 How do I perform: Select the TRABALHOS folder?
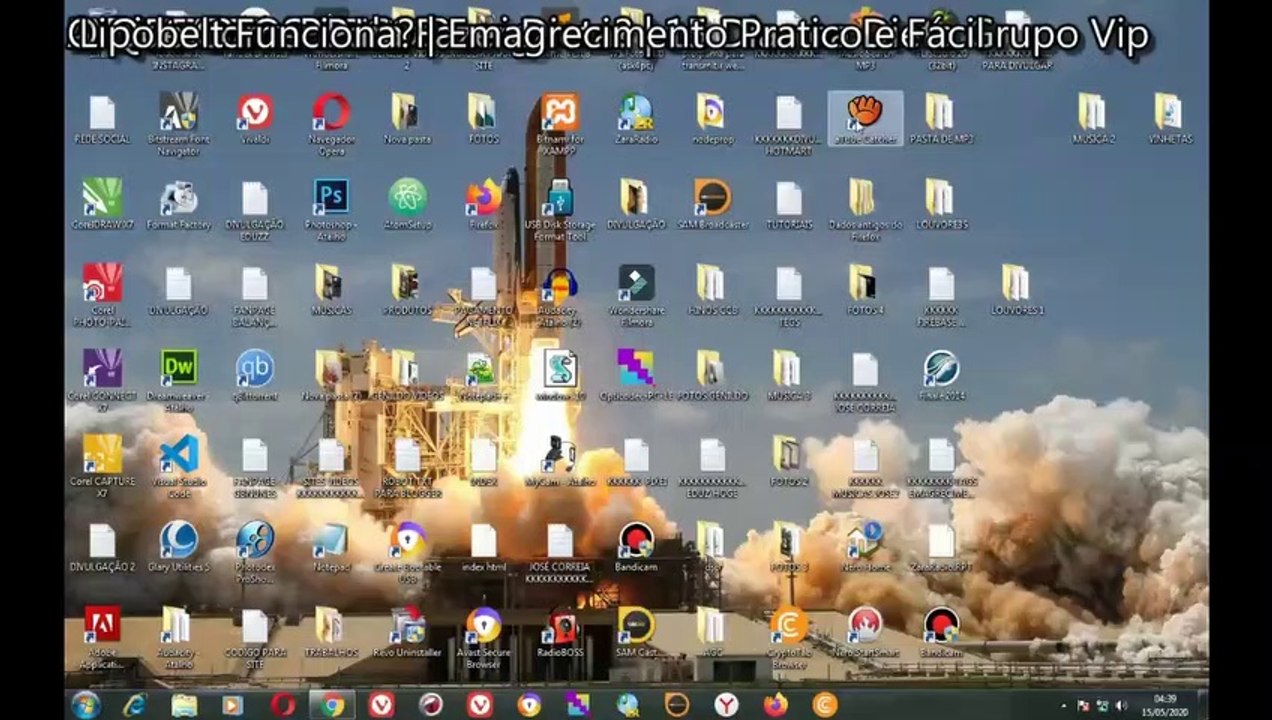[331, 632]
